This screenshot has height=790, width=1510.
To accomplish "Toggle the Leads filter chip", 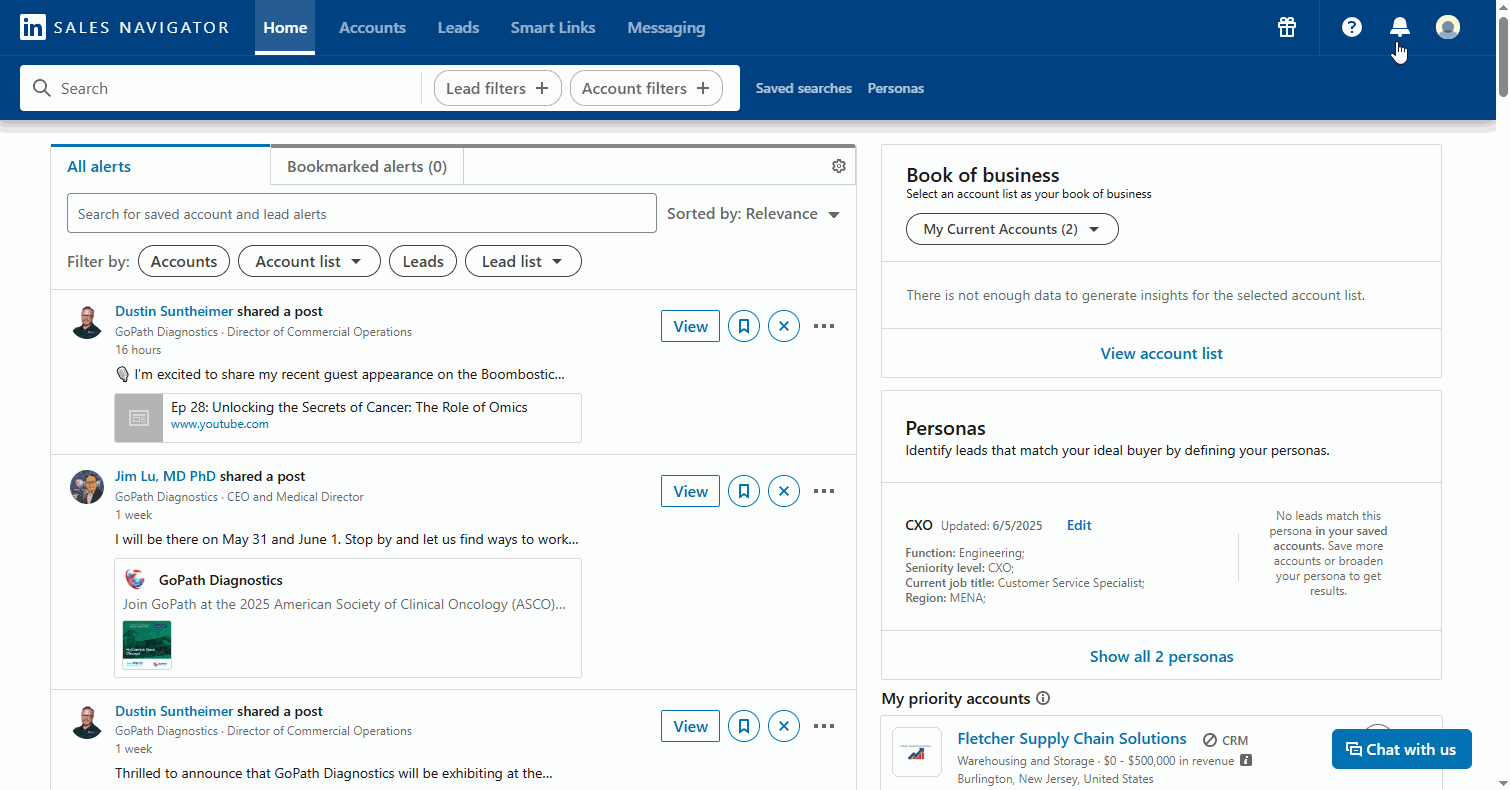I will [x=423, y=261].
